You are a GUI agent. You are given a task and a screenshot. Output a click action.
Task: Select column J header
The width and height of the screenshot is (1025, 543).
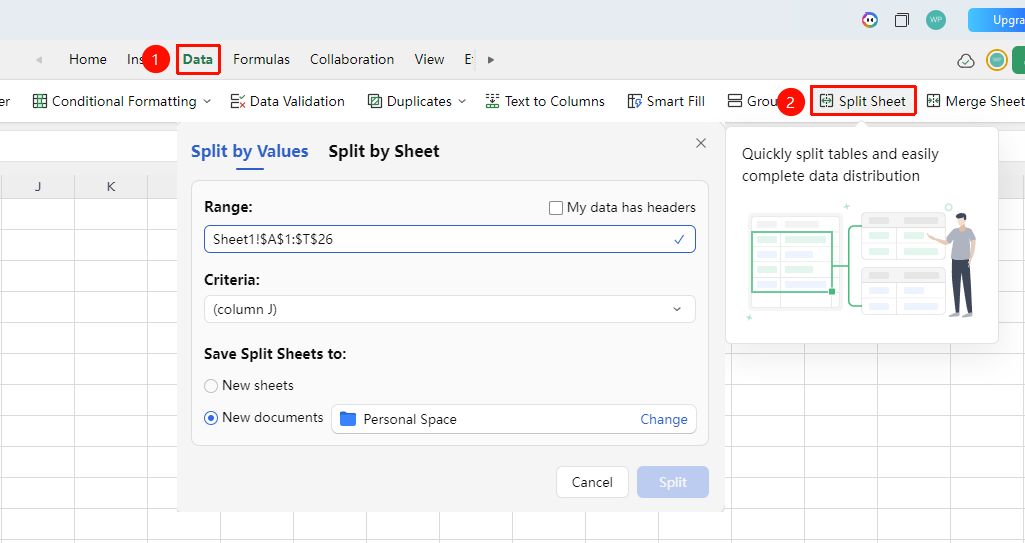tap(38, 187)
